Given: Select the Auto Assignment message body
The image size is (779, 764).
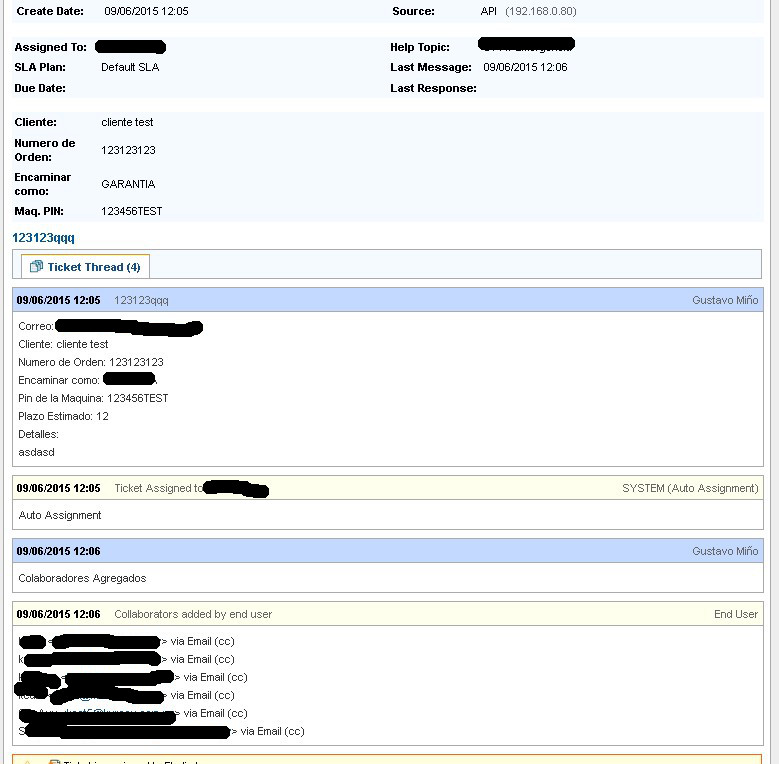Looking at the screenshot, I should click(x=60, y=515).
